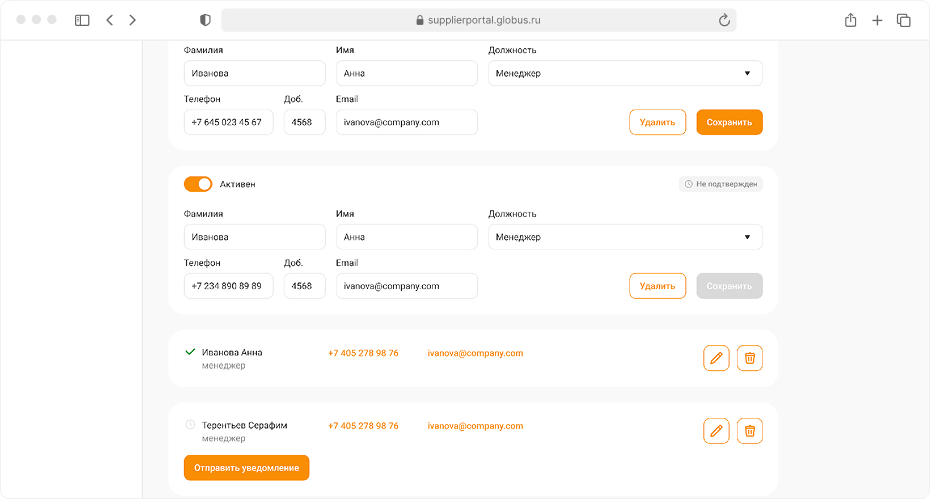This screenshot has height=500, width=930.
Task: Click the orange Сохранить button
Action: tap(730, 122)
